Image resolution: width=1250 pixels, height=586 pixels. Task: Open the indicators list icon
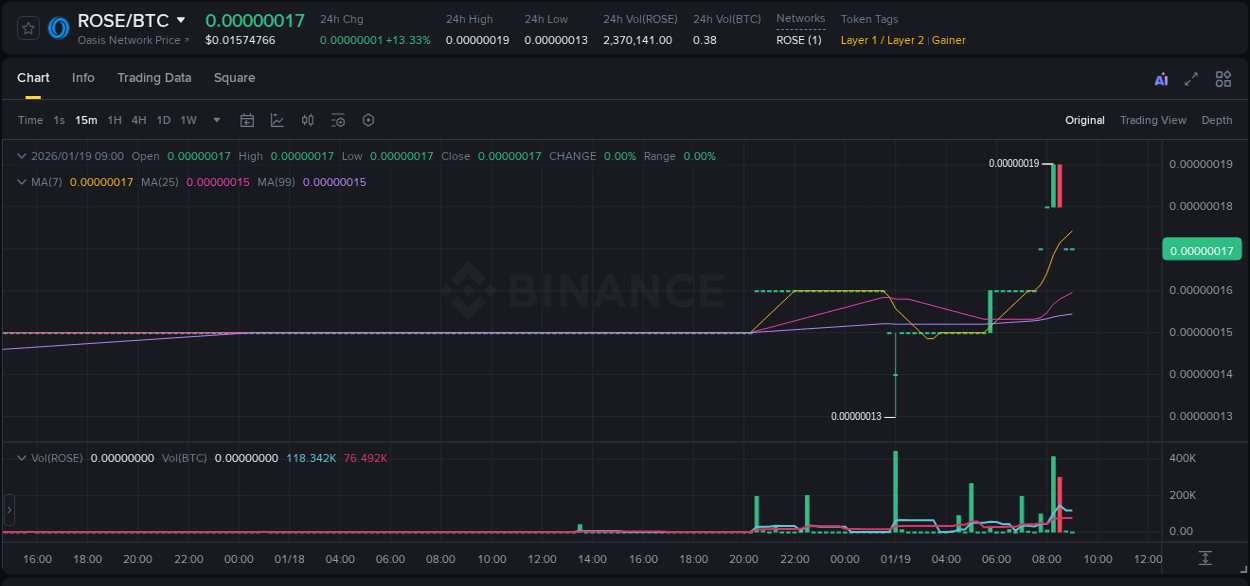coord(338,120)
